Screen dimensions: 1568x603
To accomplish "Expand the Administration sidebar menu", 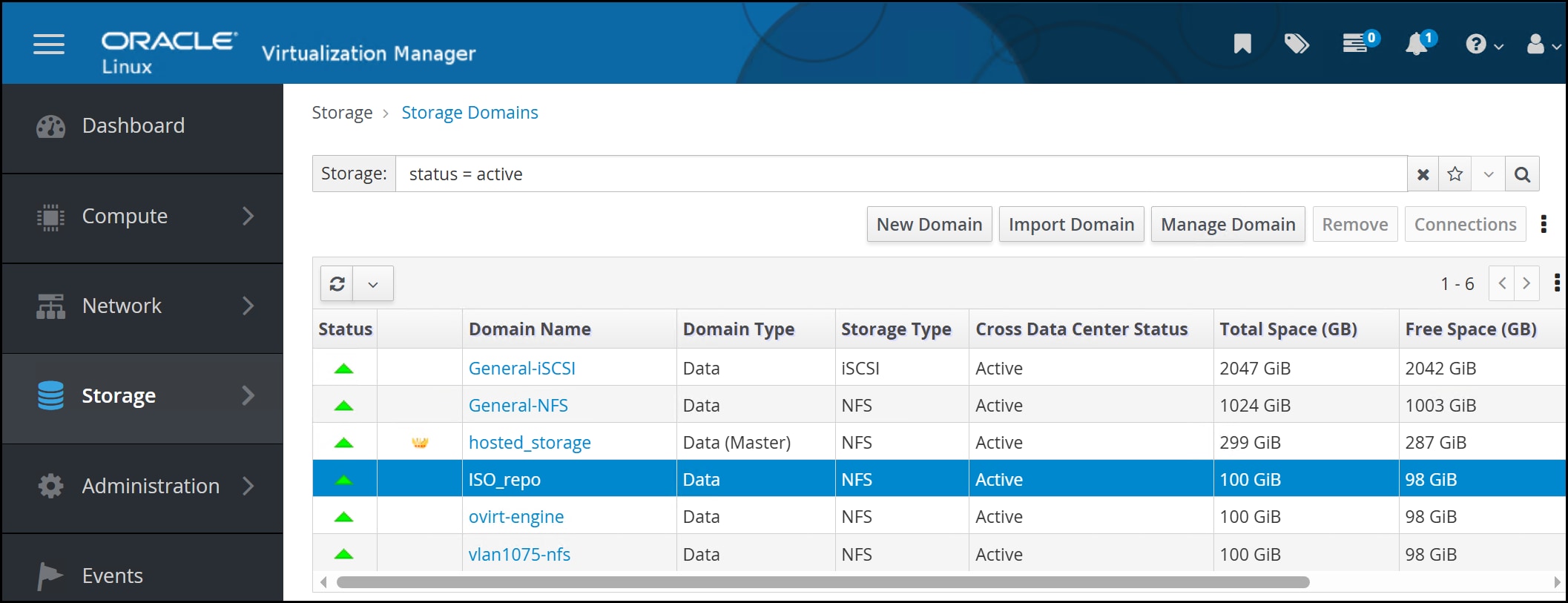I will [142, 487].
